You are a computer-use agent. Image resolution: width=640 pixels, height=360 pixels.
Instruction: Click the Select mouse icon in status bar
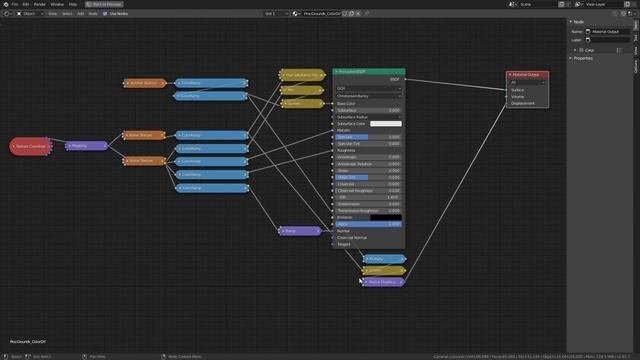(6, 356)
